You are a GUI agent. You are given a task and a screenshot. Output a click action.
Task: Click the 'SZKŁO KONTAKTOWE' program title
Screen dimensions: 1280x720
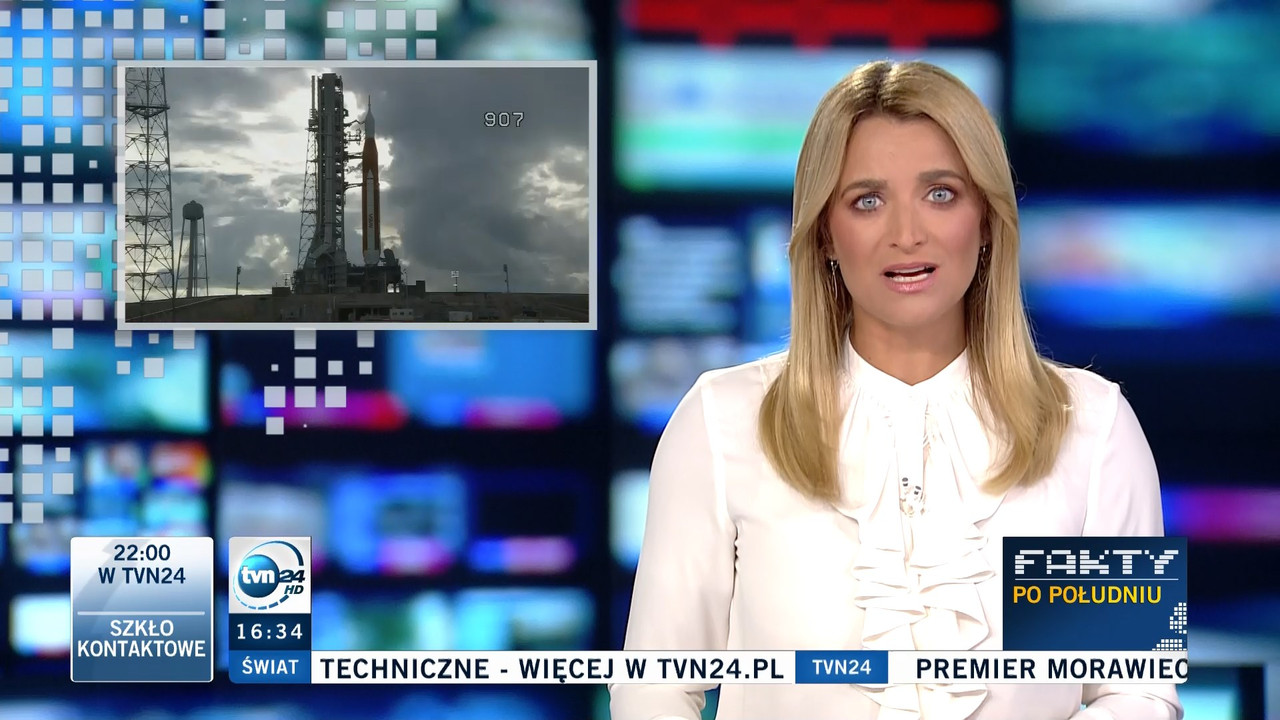tap(141, 638)
